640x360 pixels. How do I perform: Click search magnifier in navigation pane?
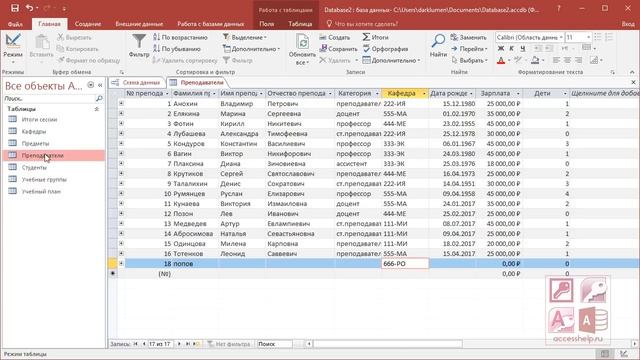point(99,98)
